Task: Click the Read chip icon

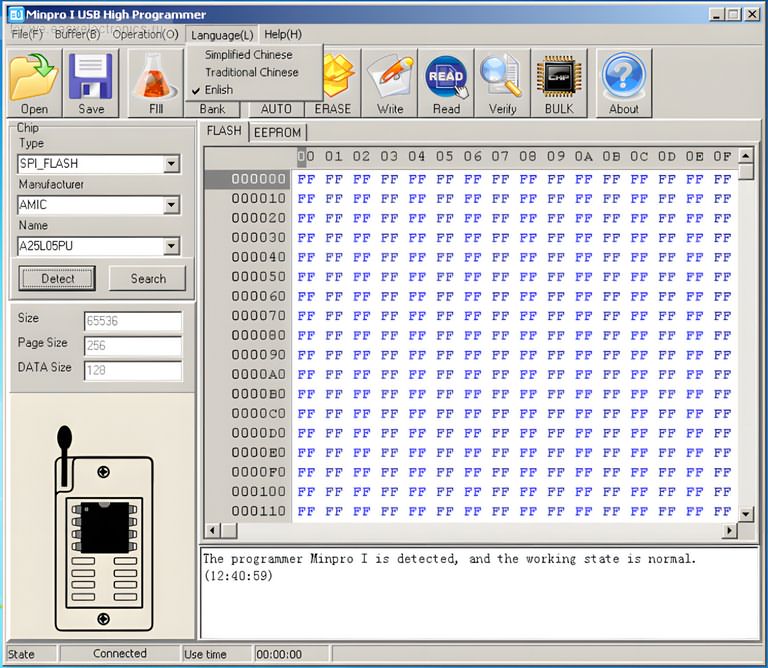Action: 446,83
